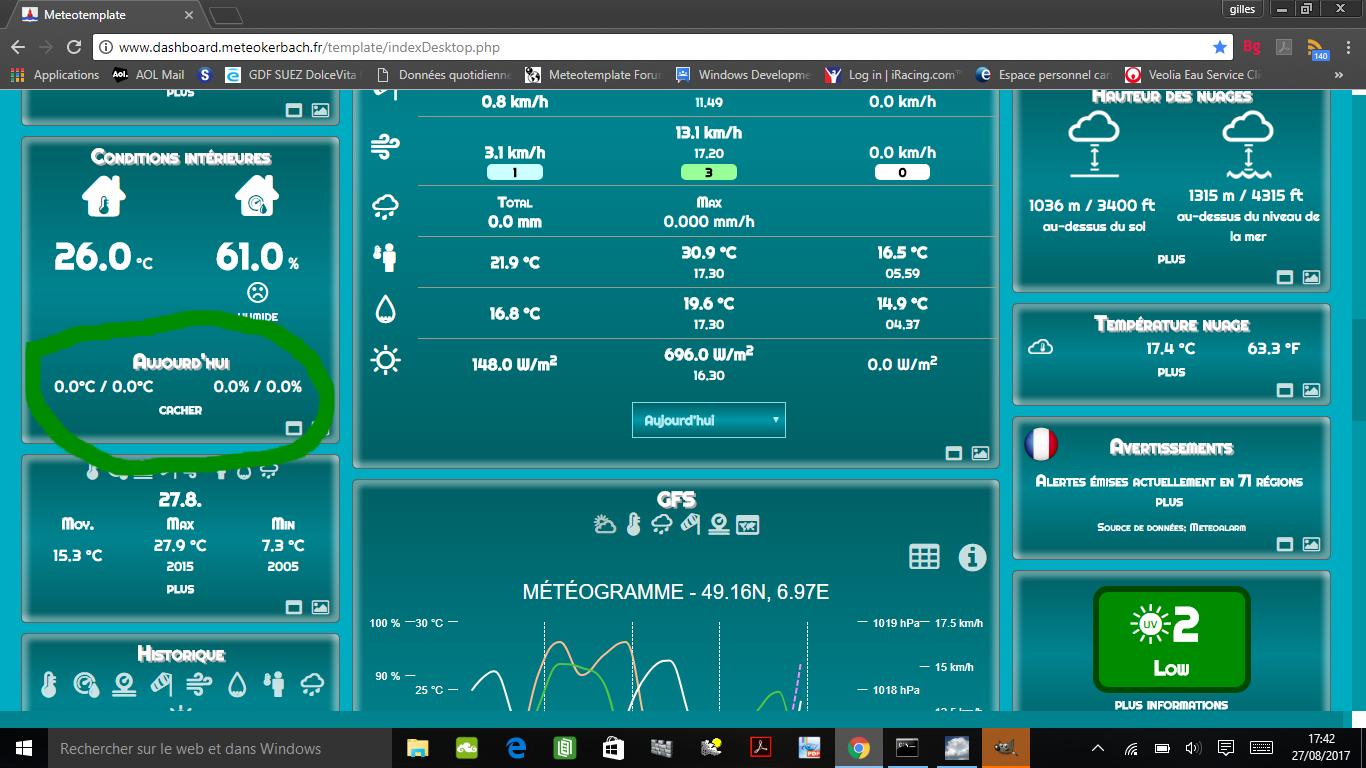Click the volume icon in system tray
The image size is (1366, 768).
1192,748
